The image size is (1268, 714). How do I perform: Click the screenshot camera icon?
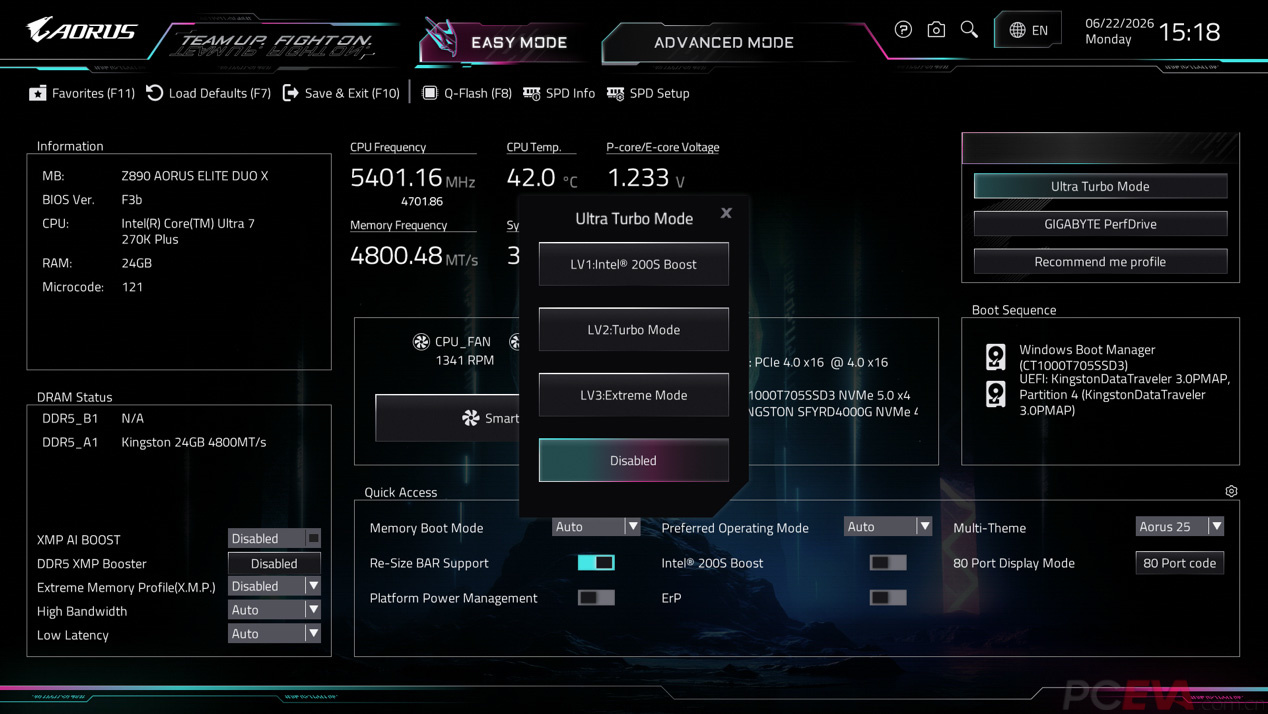pos(936,30)
